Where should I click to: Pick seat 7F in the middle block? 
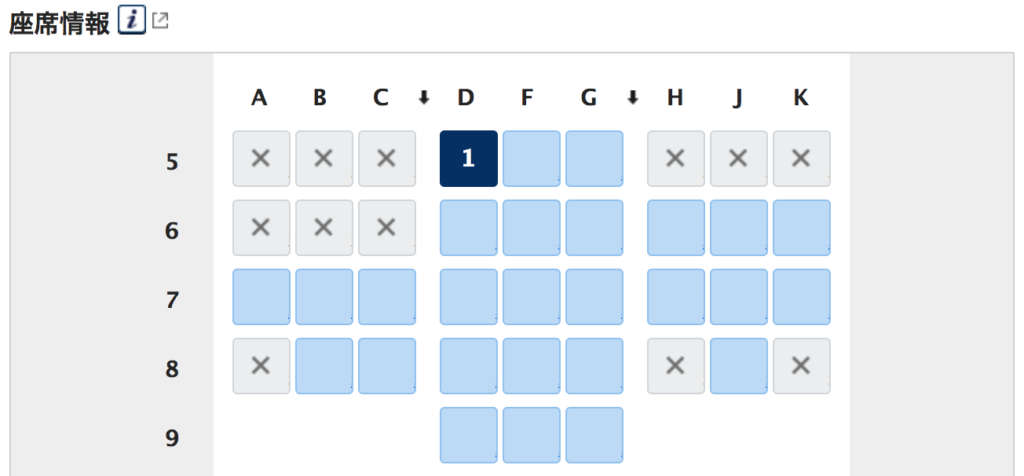pyautogui.click(x=532, y=297)
